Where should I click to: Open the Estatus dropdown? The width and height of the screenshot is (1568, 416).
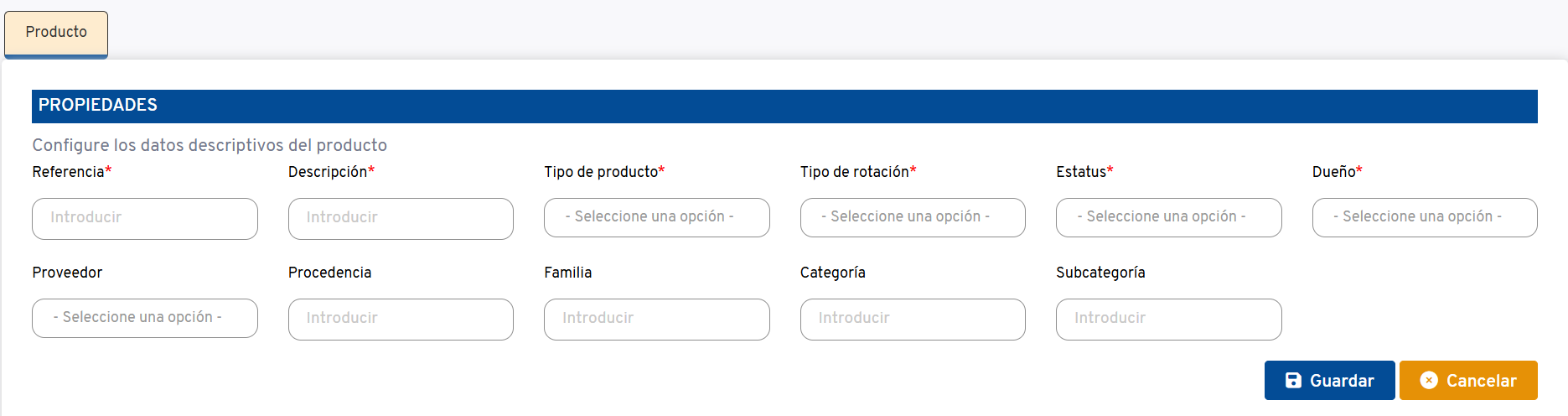[1168, 217]
